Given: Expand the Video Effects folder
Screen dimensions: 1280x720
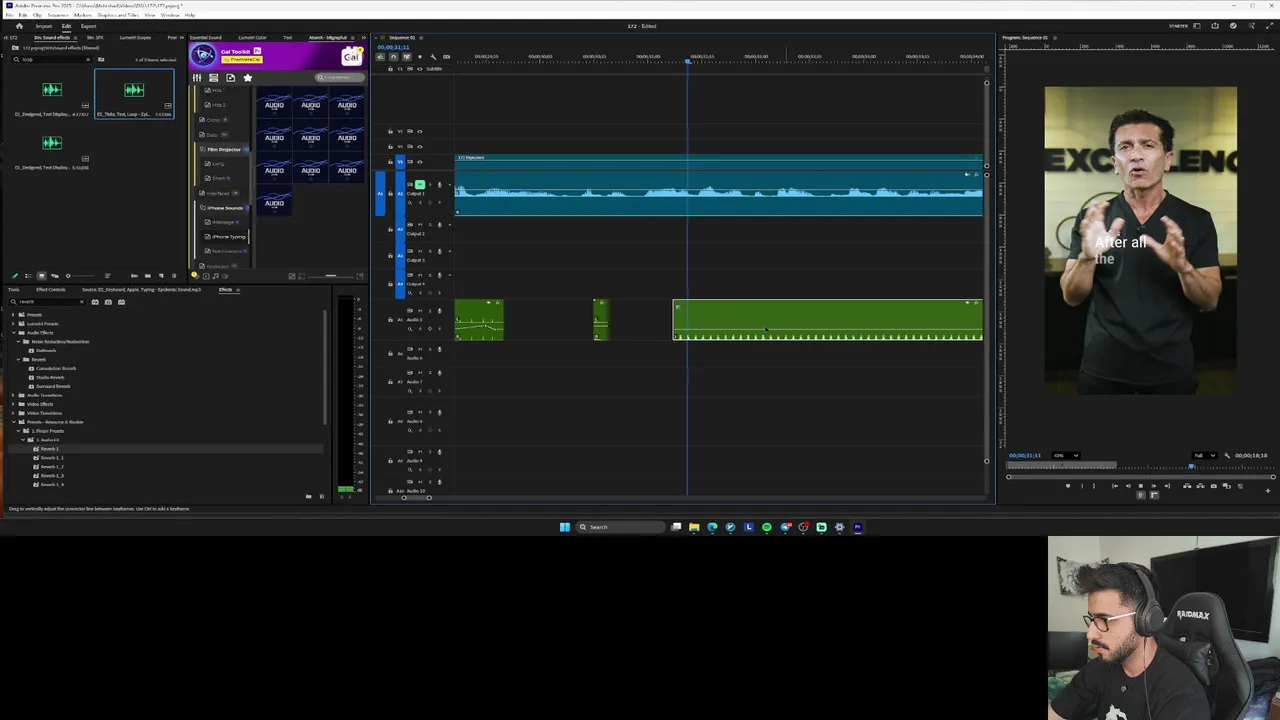Looking at the screenshot, I should click(13, 404).
